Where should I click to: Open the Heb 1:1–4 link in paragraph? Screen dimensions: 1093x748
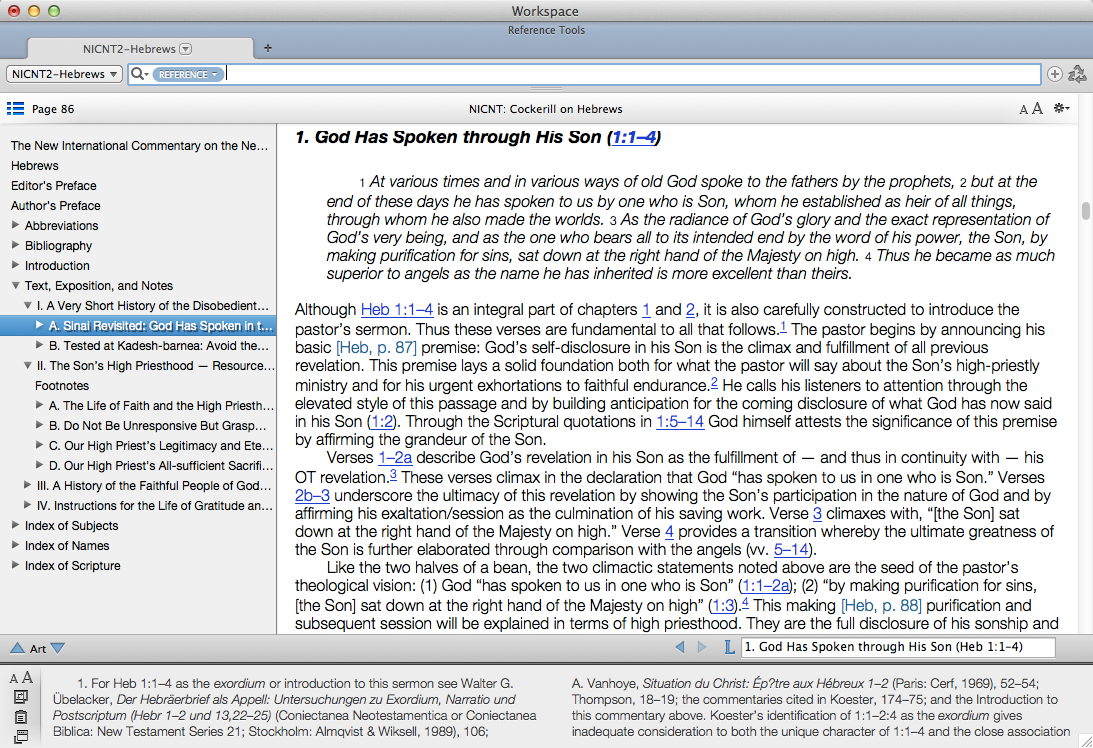point(396,310)
